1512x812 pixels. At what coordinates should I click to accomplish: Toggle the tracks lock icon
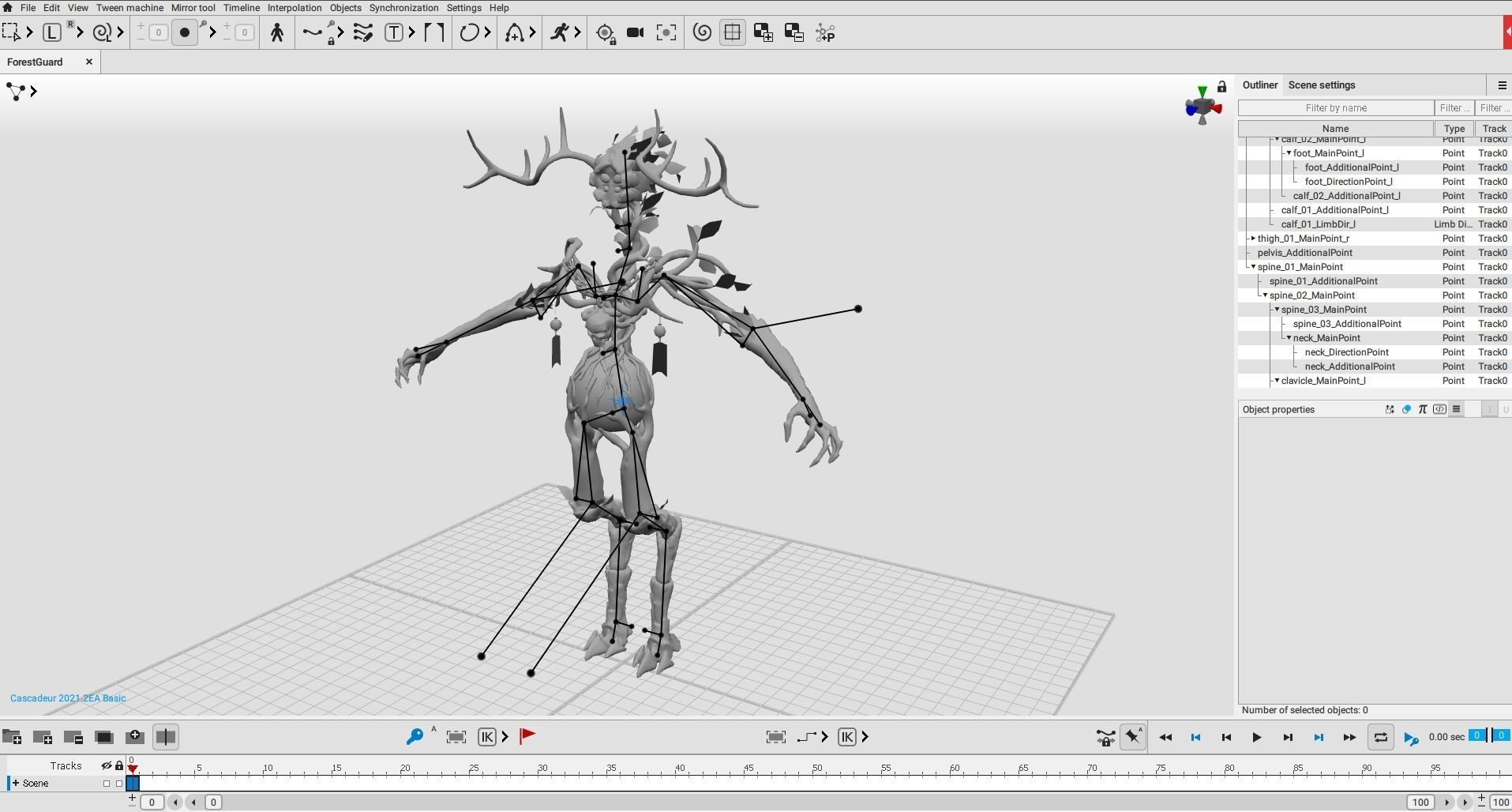coord(119,765)
